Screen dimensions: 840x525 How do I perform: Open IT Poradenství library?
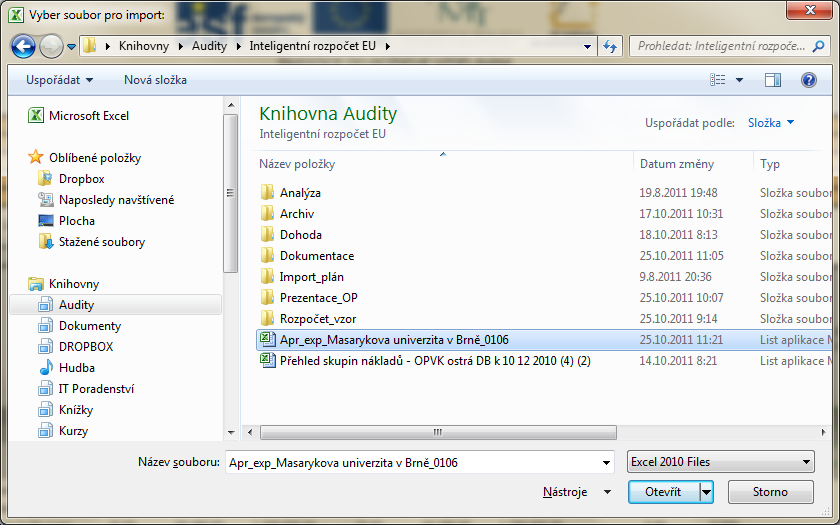[x=86, y=389]
